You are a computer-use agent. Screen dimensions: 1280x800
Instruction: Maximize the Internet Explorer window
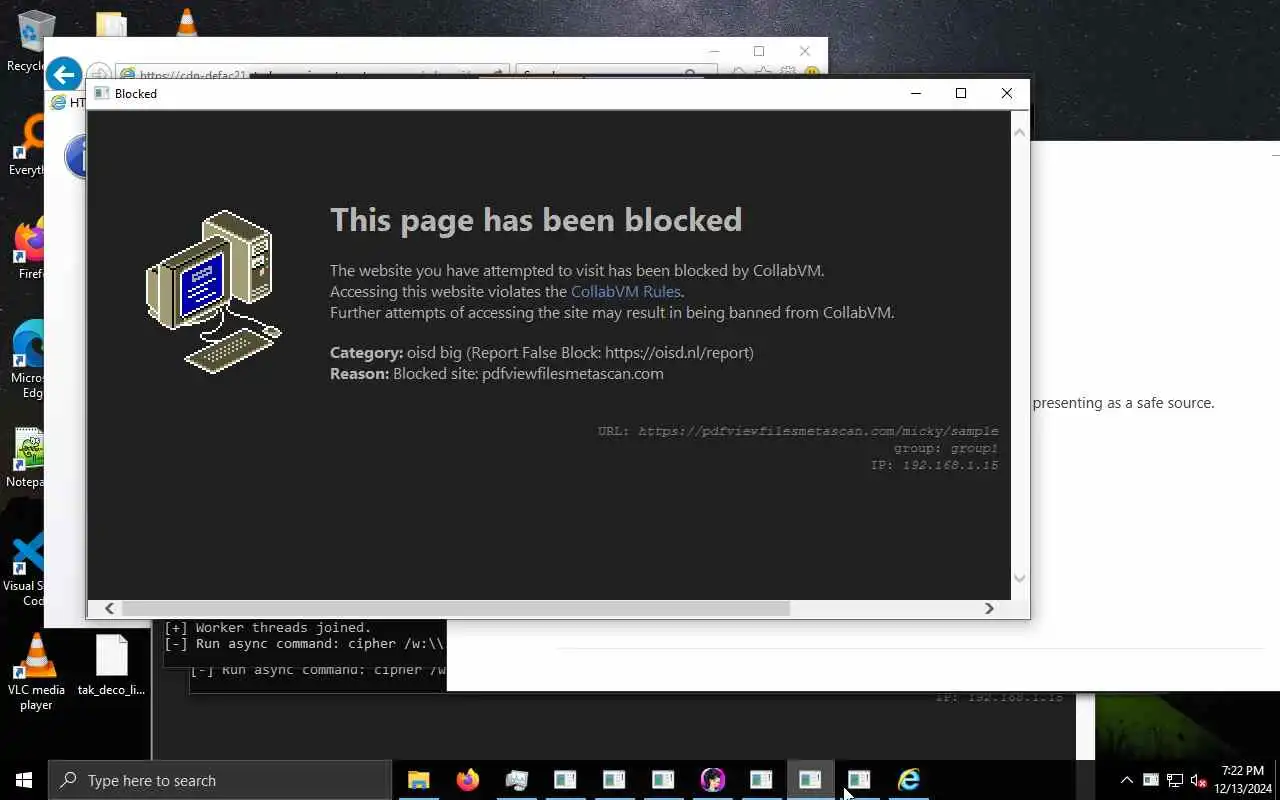[x=759, y=51]
